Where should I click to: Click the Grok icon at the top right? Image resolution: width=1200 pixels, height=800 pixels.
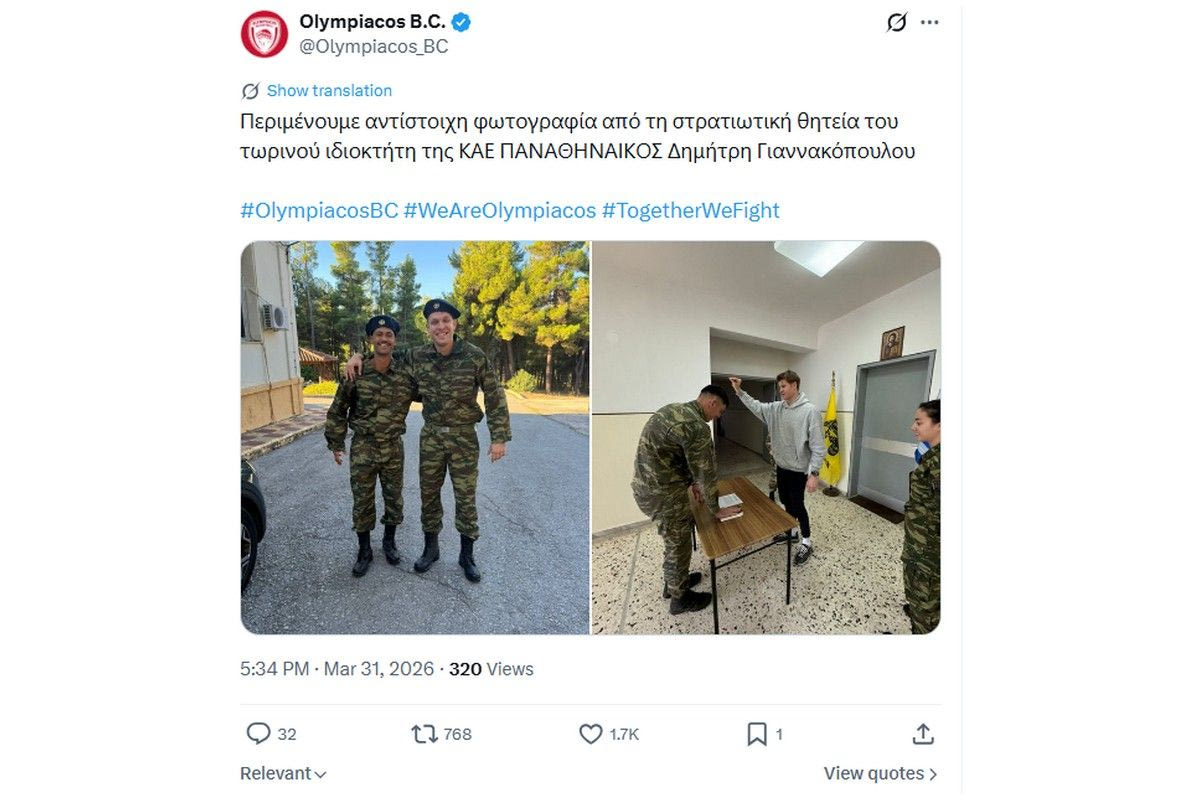[x=896, y=22]
